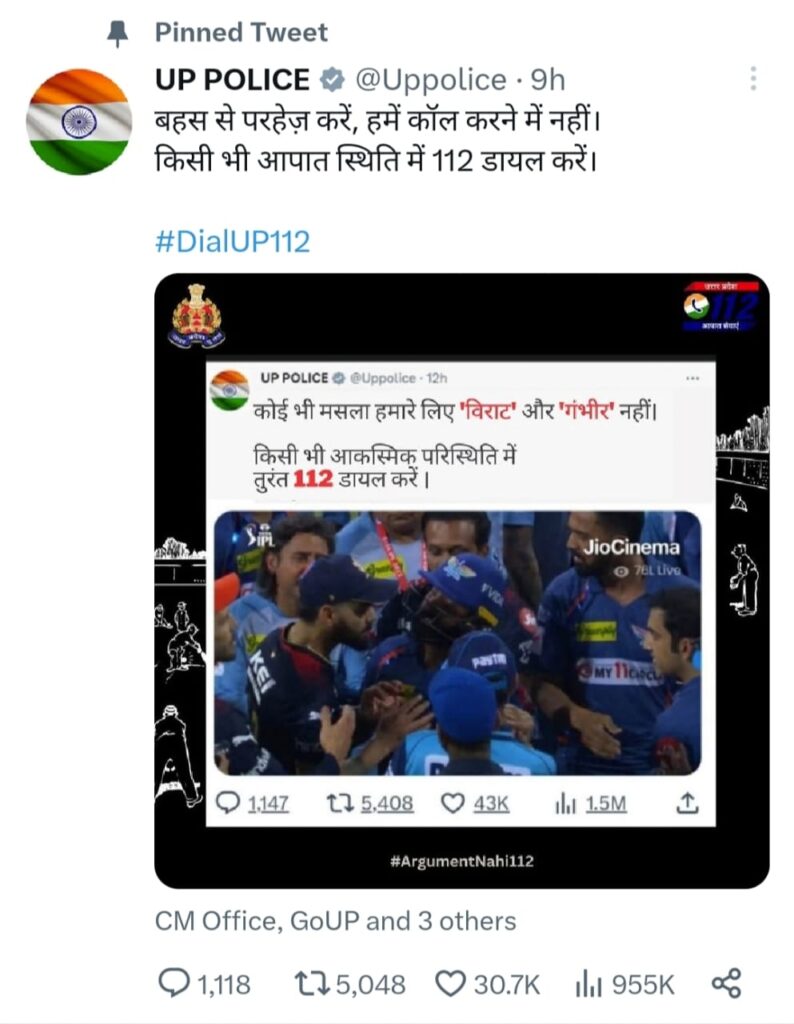Click the UP POLICE display name
Image resolution: width=794 pixels, height=1024 pixels.
pyautogui.click(x=232, y=80)
